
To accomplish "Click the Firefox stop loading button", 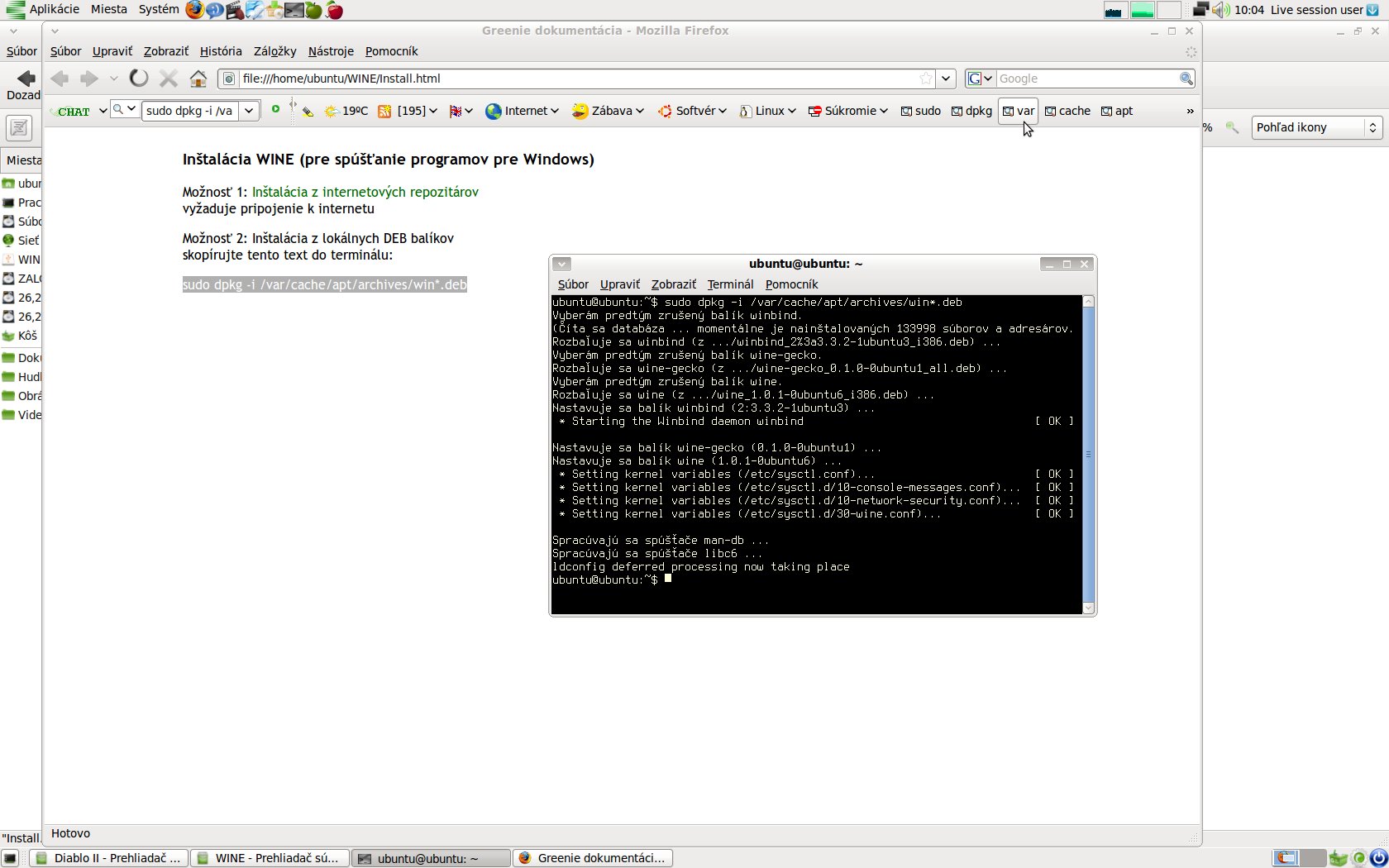I will coord(169,79).
